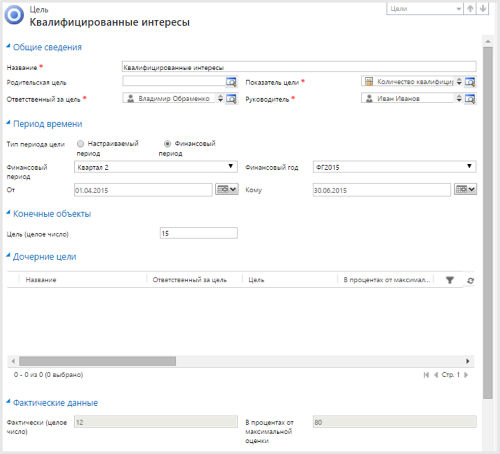Select Финансовый период radio button
Viewport: 500px width, 454px height.
point(167,144)
